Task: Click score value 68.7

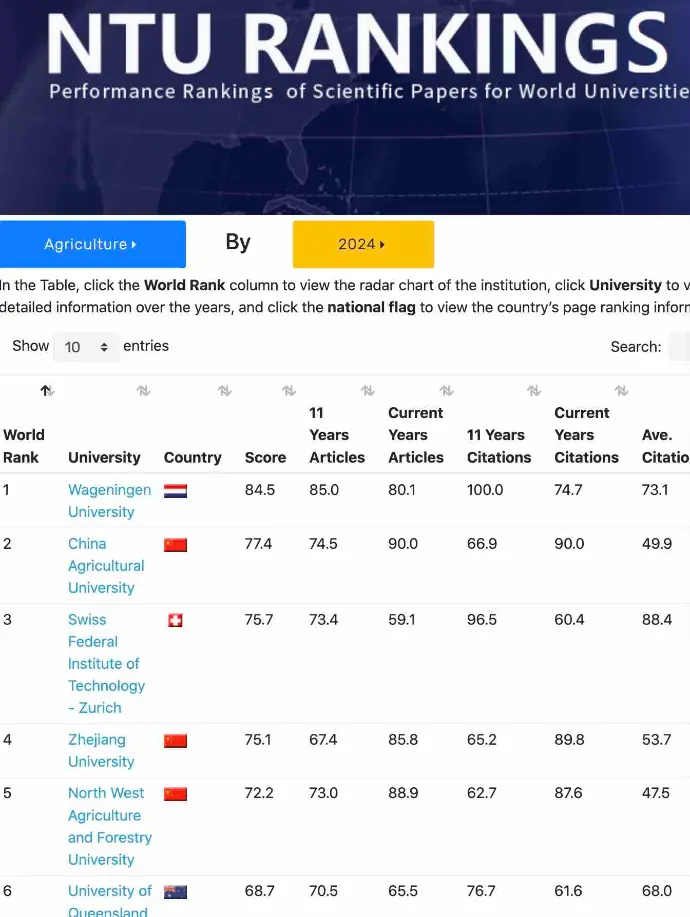Action: click(x=259, y=891)
